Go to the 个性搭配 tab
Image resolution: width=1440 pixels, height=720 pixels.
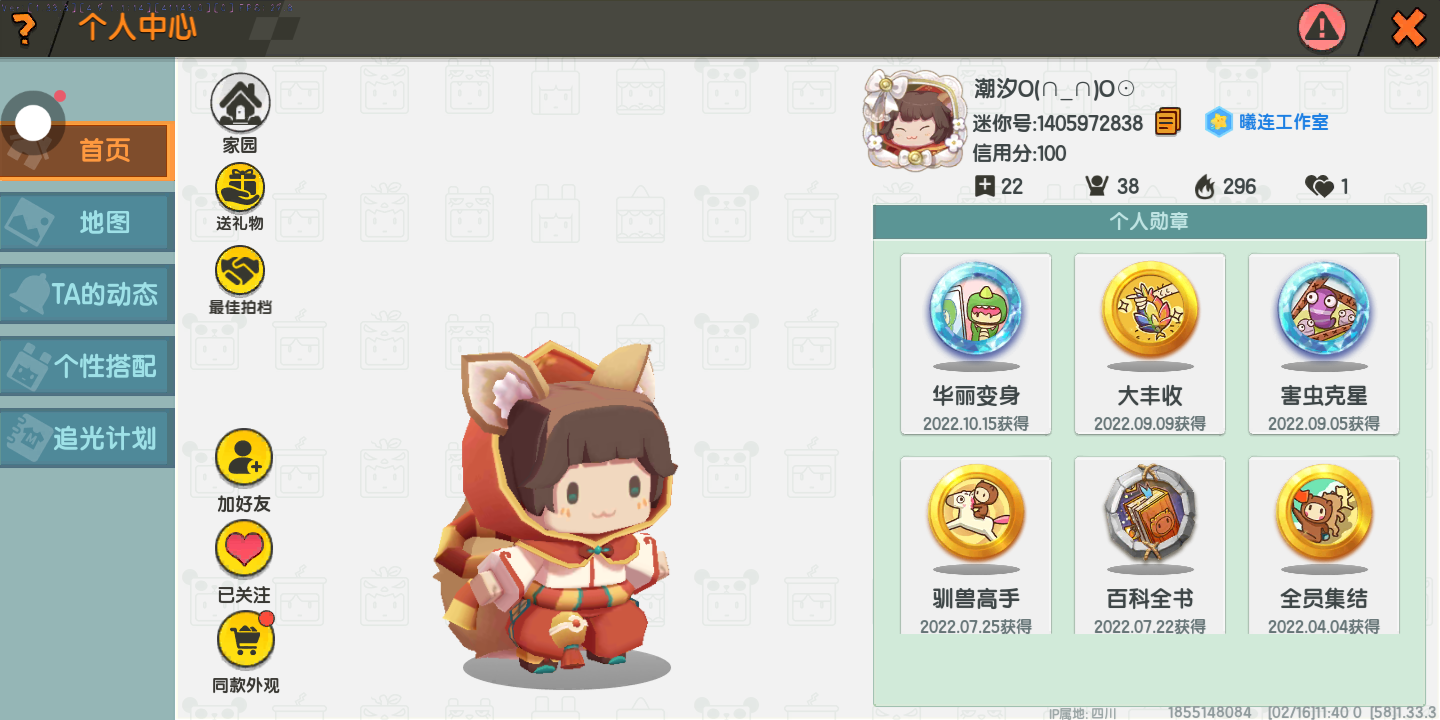(x=87, y=366)
